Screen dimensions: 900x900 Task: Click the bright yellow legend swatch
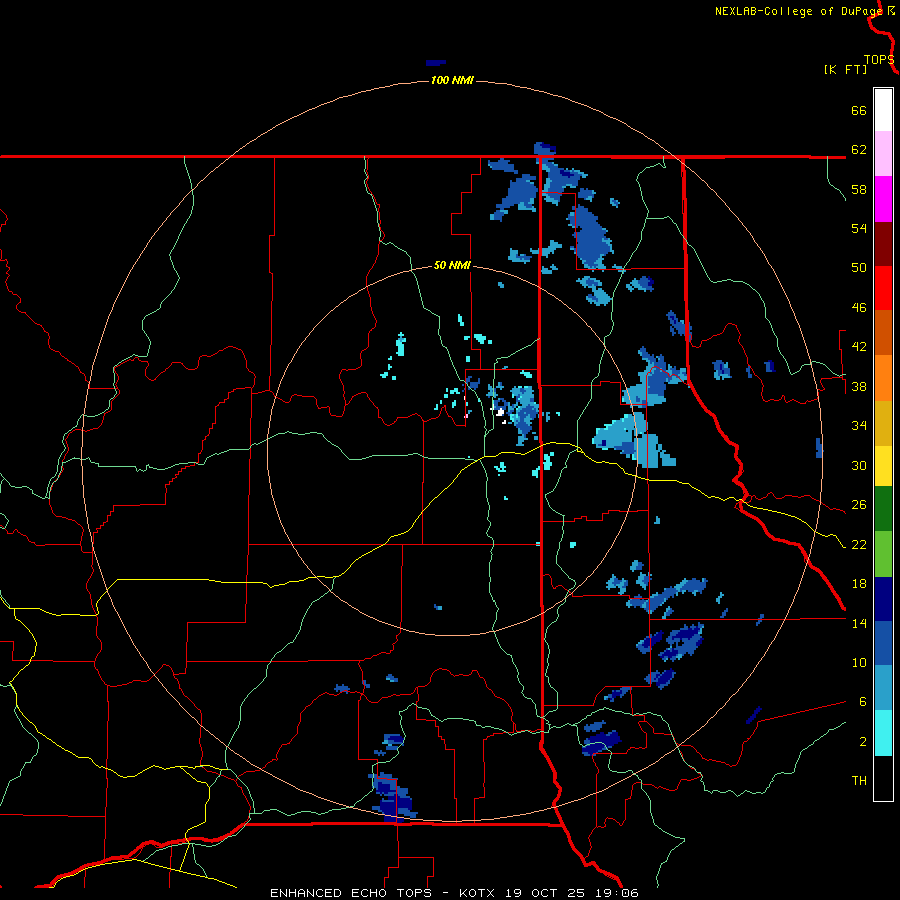(883, 466)
